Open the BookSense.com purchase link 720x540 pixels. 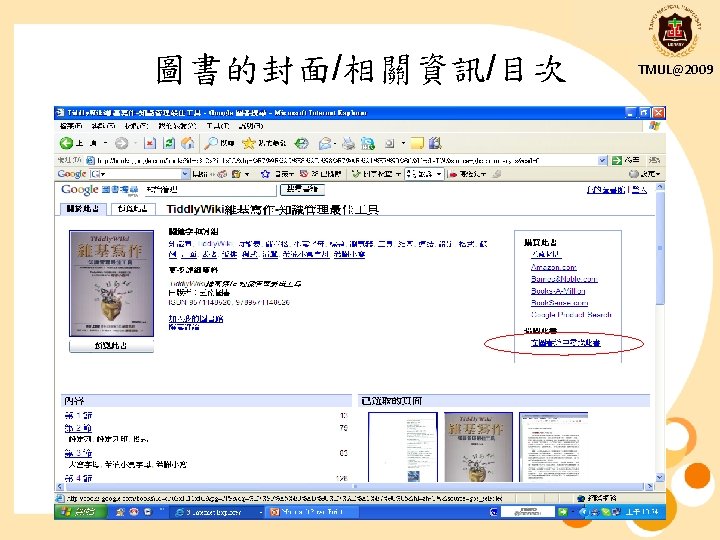click(559, 303)
